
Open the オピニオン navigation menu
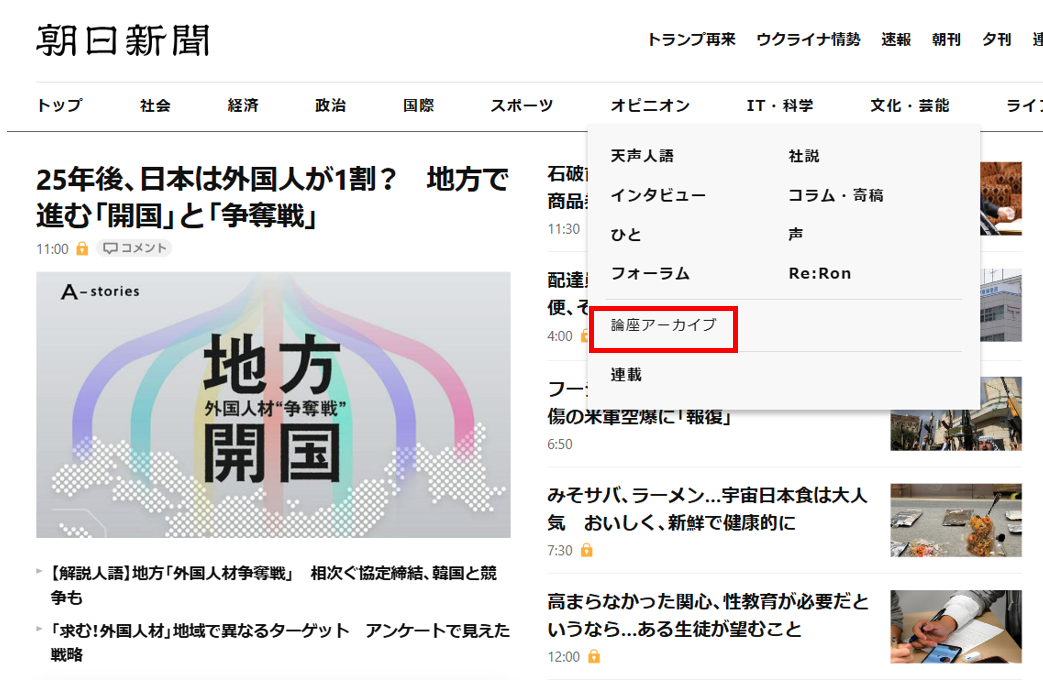point(650,105)
